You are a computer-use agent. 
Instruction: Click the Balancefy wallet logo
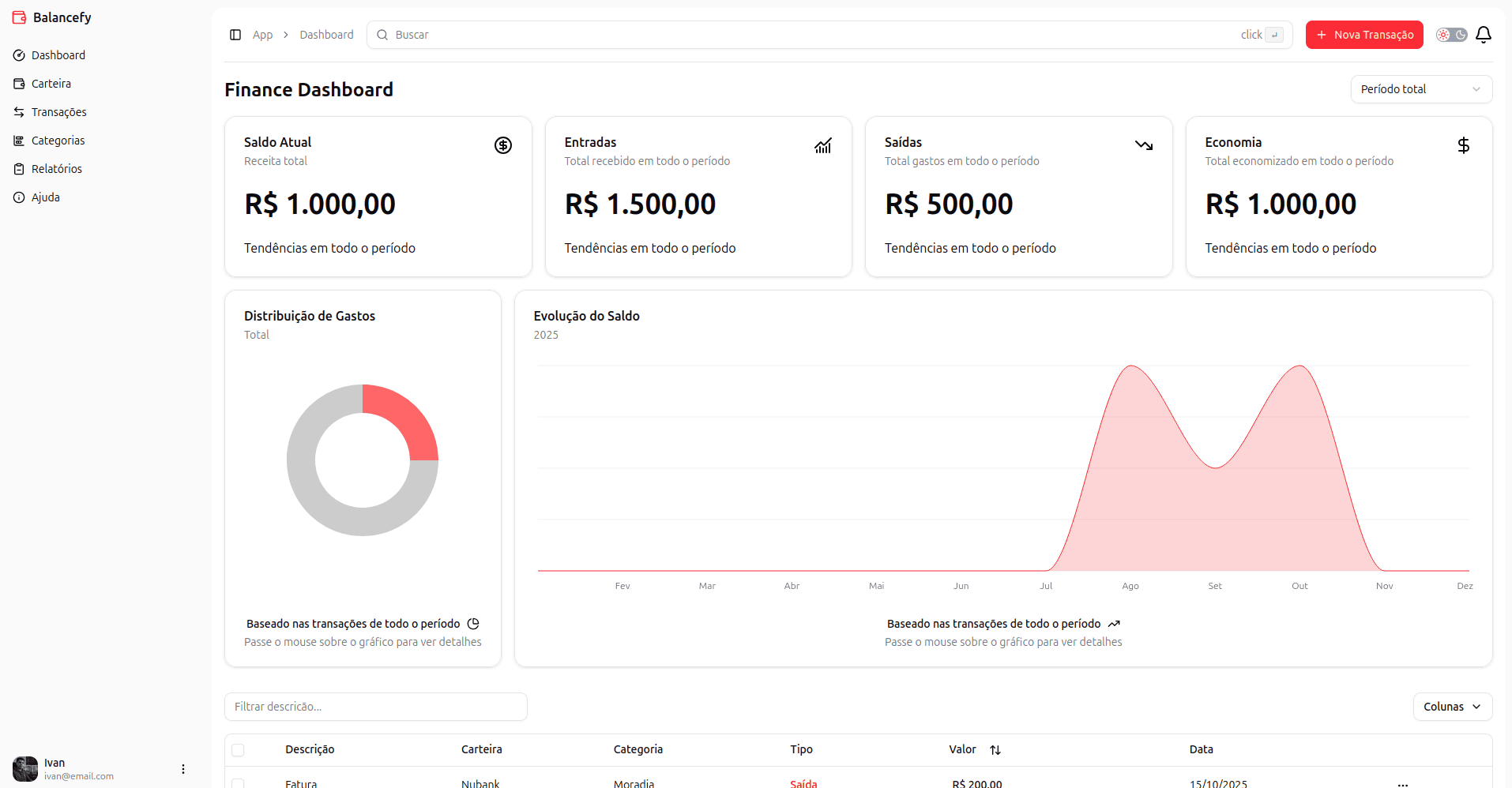pyautogui.click(x=19, y=17)
